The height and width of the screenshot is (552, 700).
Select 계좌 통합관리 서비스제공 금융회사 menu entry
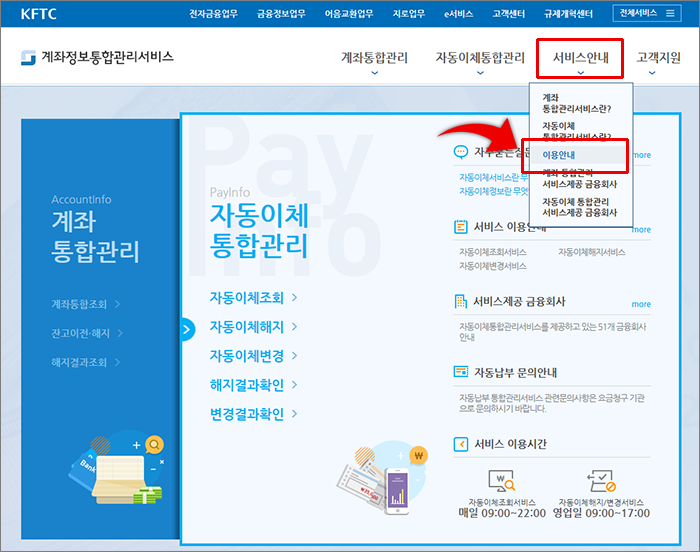click(x=579, y=179)
